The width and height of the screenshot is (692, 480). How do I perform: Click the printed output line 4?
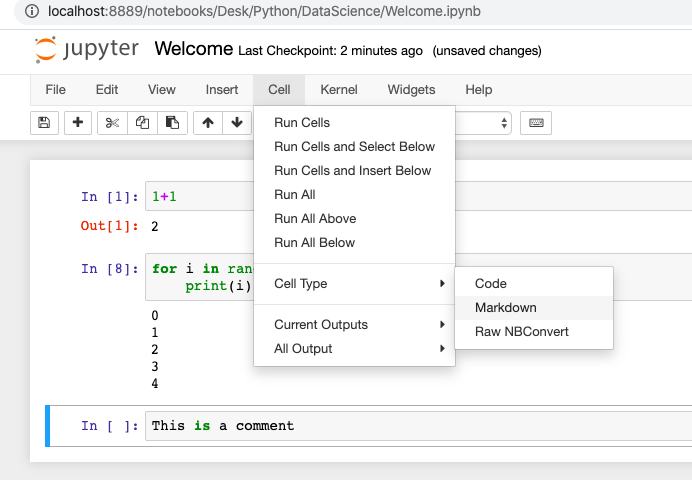[154, 383]
